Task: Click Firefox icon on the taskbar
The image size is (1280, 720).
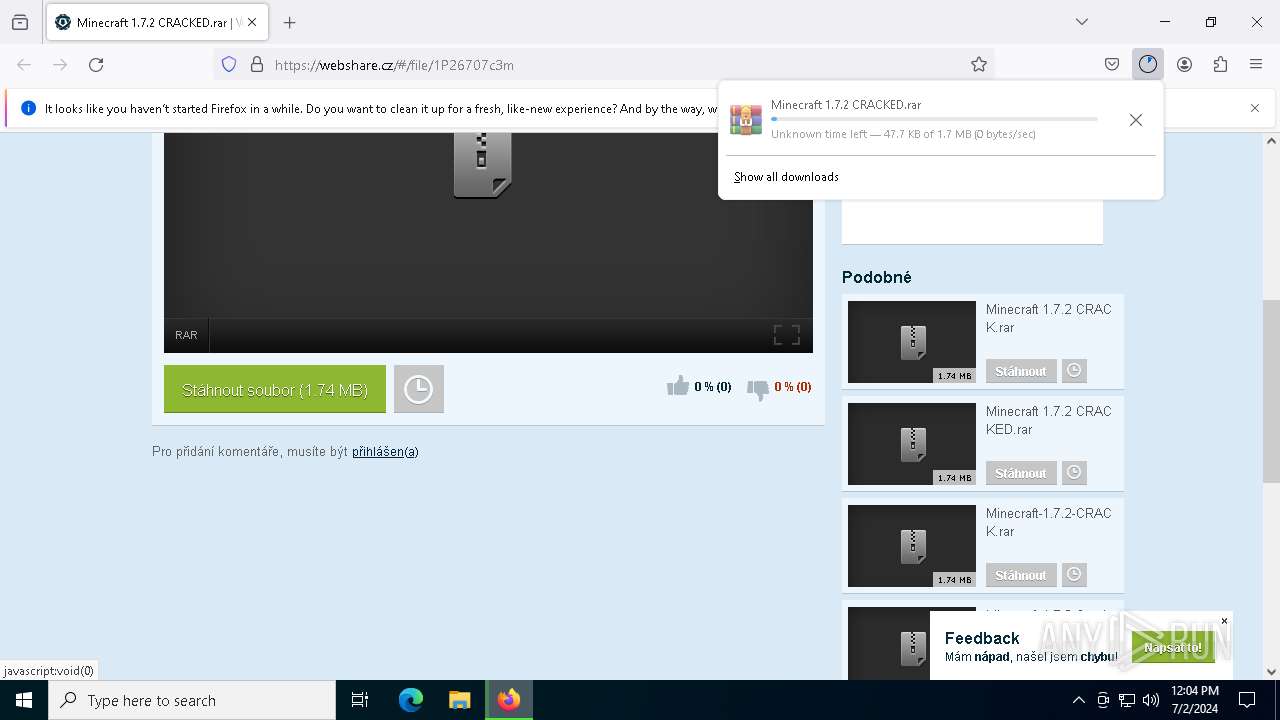Action: pos(509,700)
